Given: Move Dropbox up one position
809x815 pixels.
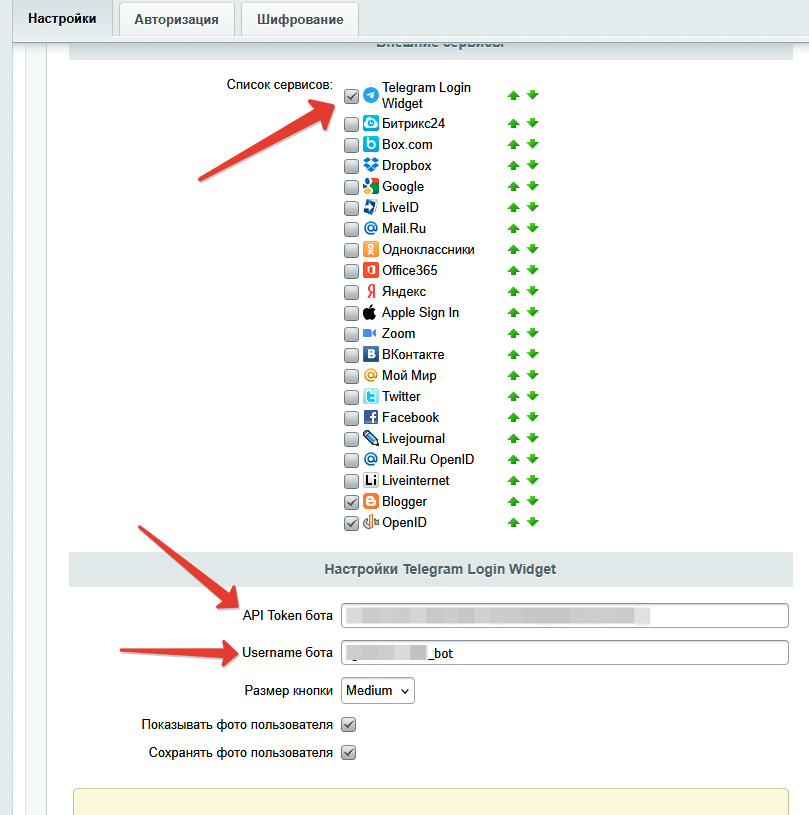Looking at the screenshot, I should [514, 165].
